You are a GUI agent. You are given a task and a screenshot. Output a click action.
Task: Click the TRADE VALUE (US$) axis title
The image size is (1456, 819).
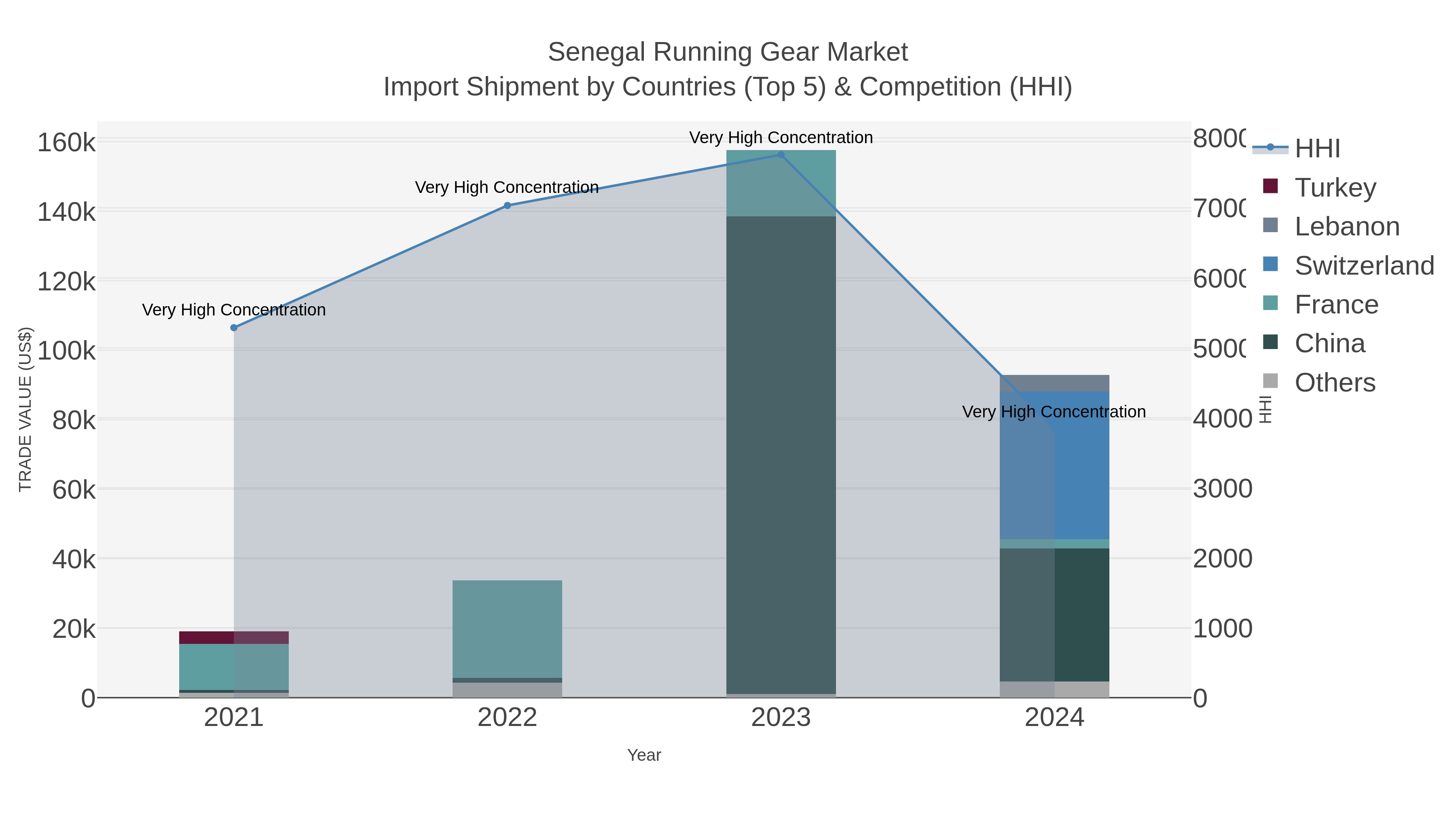(x=25, y=409)
